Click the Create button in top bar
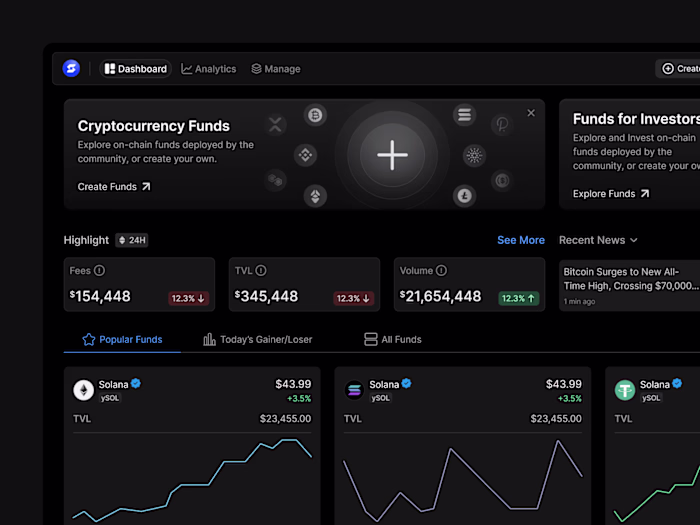Viewport: 700px width, 525px height. pyautogui.click(x=679, y=69)
